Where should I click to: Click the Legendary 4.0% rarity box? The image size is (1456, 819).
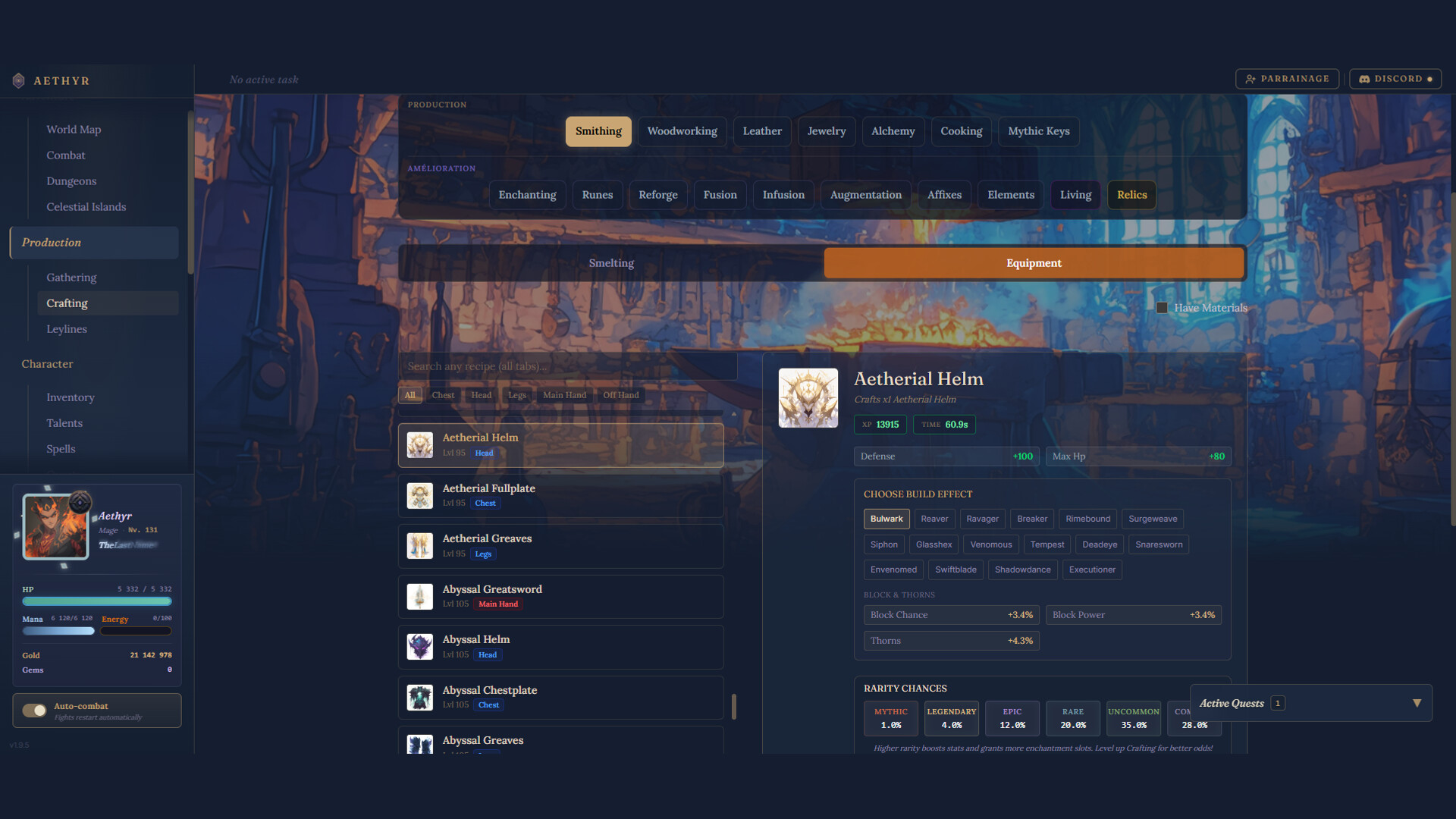pyautogui.click(x=952, y=718)
